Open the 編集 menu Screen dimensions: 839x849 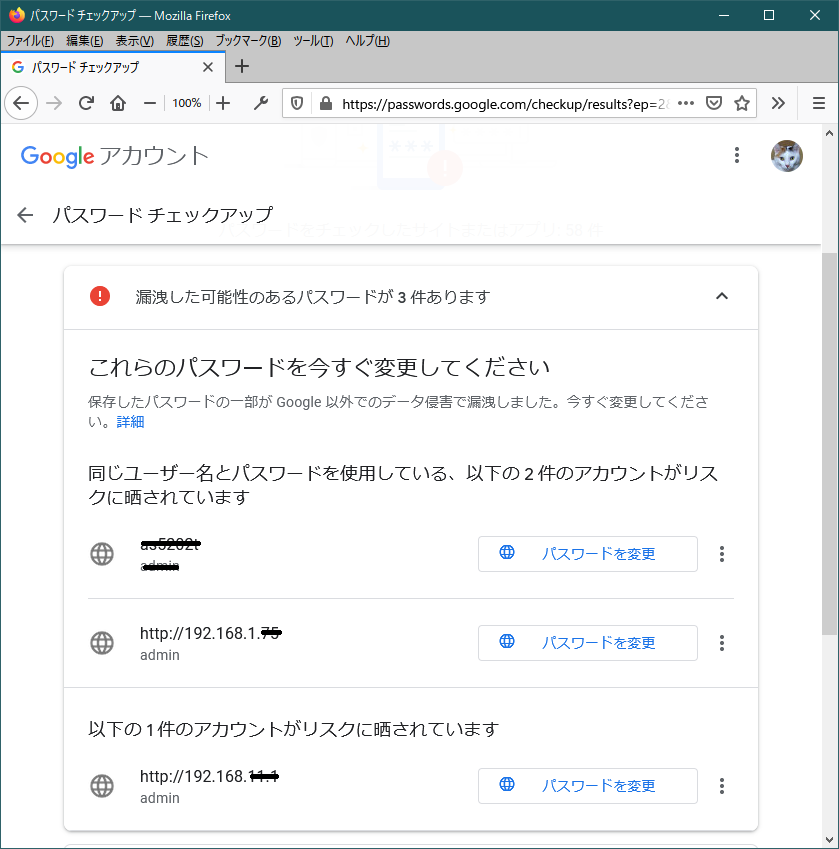click(x=84, y=41)
